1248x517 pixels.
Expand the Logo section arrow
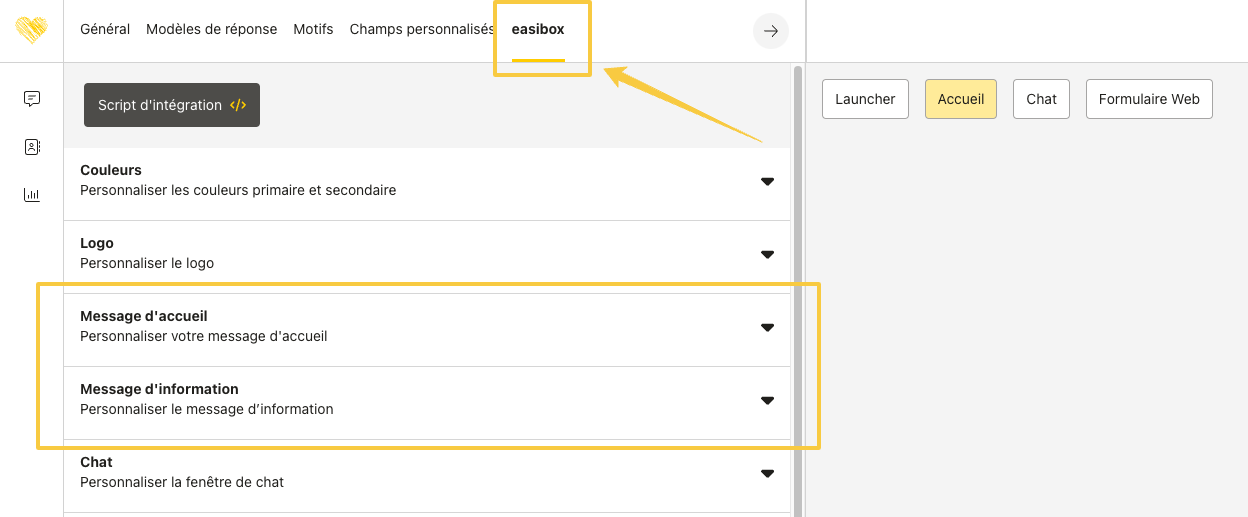point(767,254)
